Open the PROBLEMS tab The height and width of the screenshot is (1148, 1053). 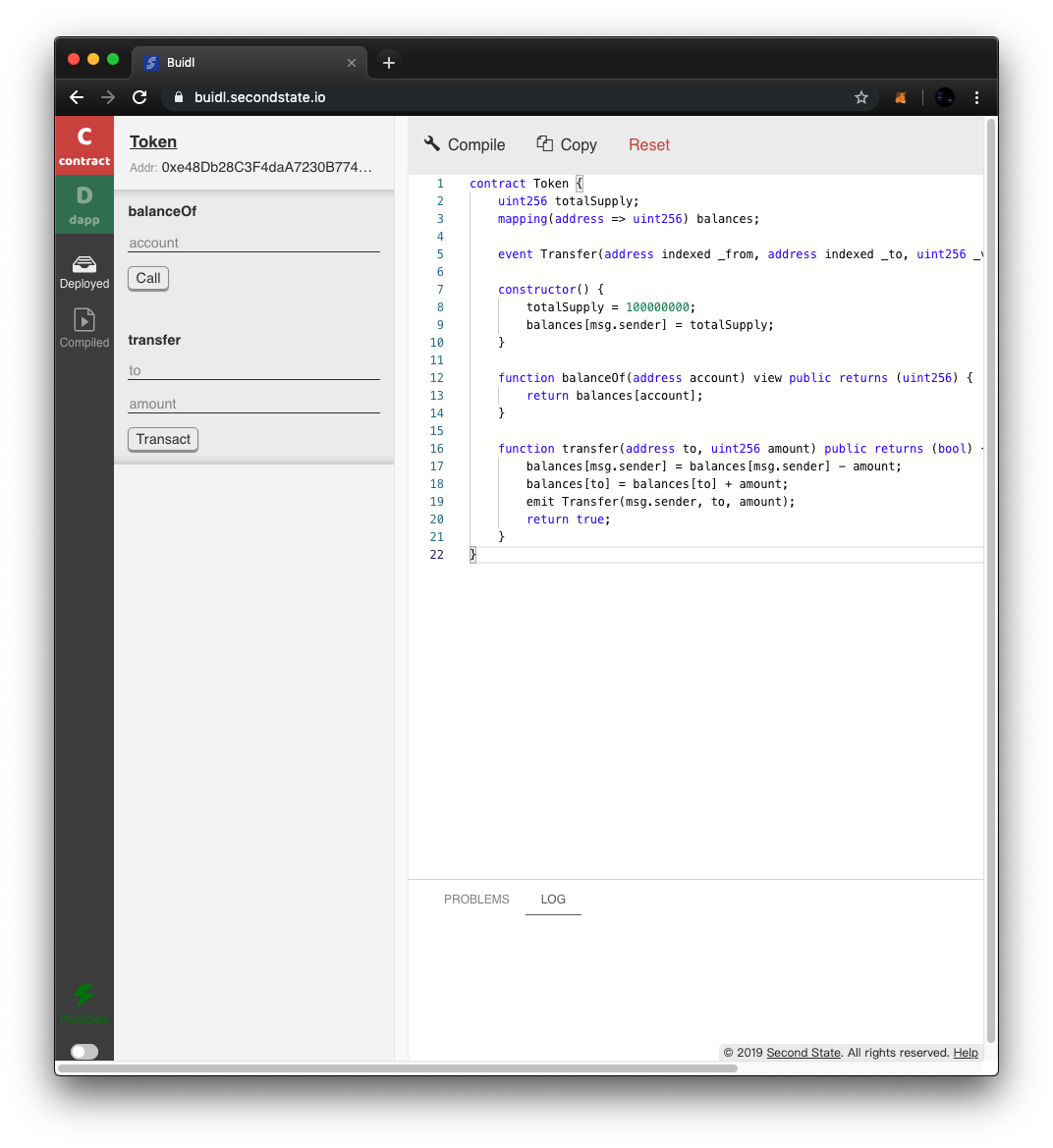476,900
